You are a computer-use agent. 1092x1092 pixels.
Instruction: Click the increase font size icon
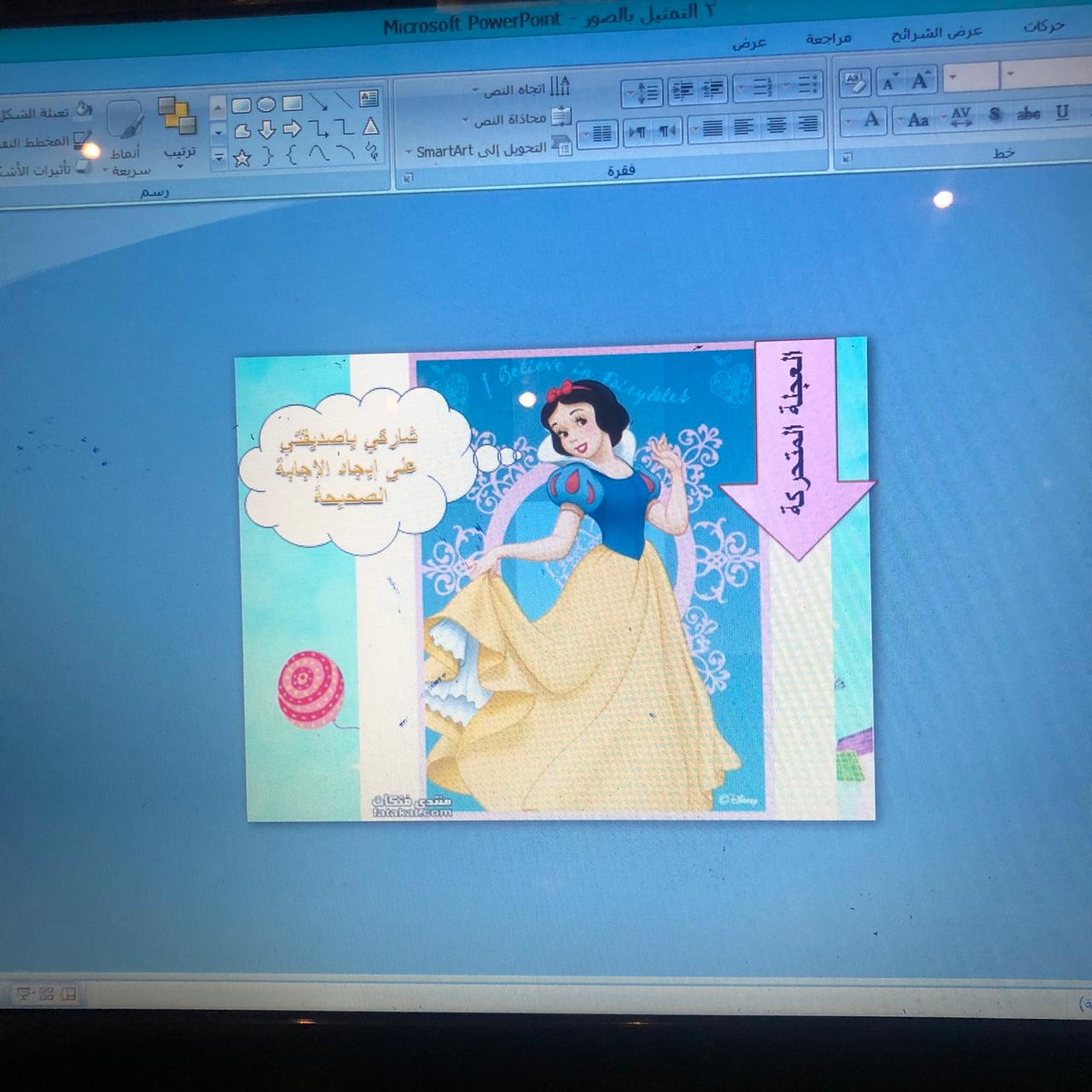click(x=920, y=81)
